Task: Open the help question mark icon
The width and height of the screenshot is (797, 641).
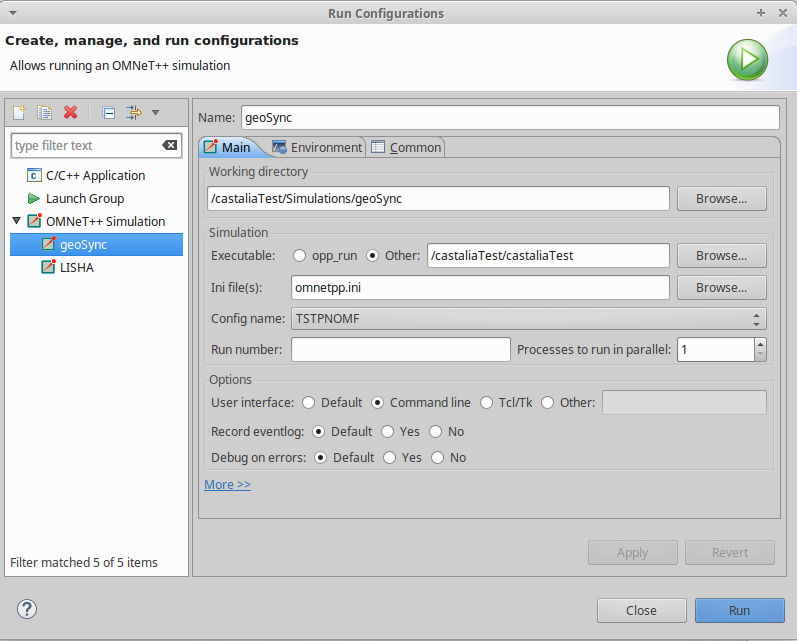Action: pyautogui.click(x=27, y=609)
